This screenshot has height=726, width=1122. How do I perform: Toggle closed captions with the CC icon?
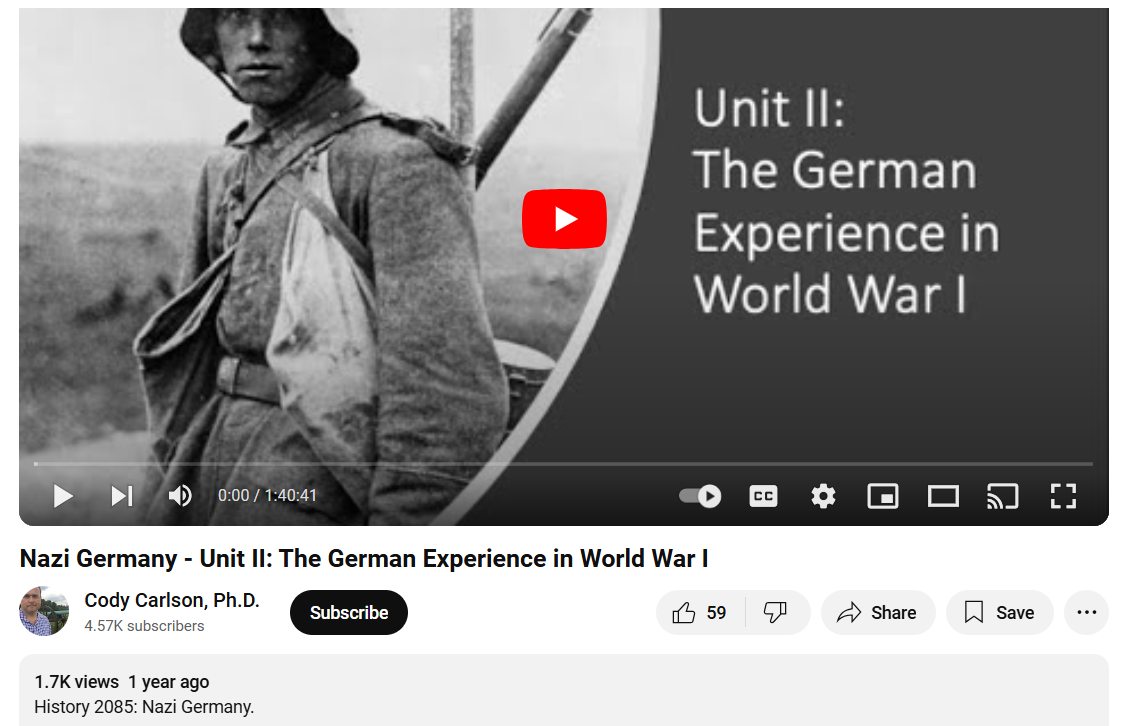(x=763, y=496)
